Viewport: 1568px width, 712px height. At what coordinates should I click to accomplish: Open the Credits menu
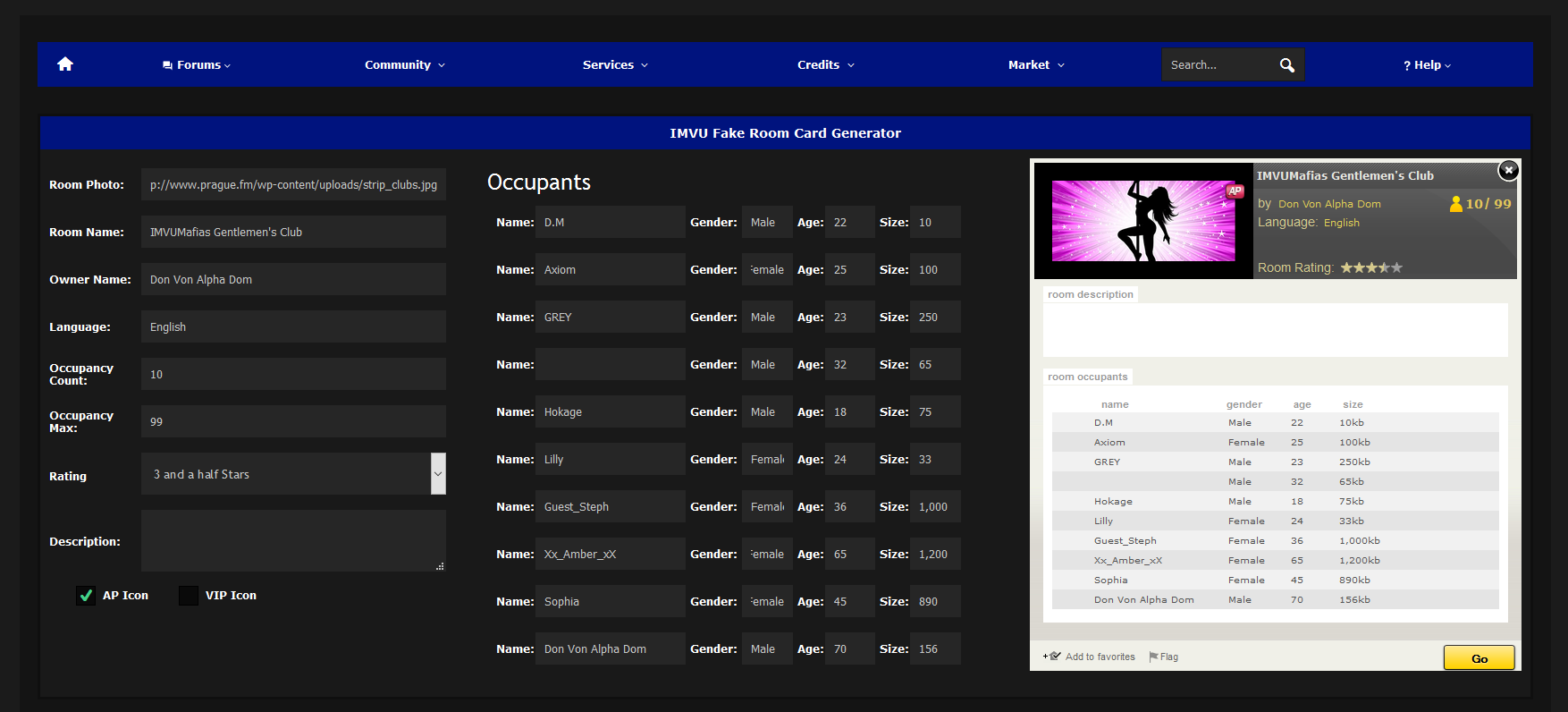826,65
